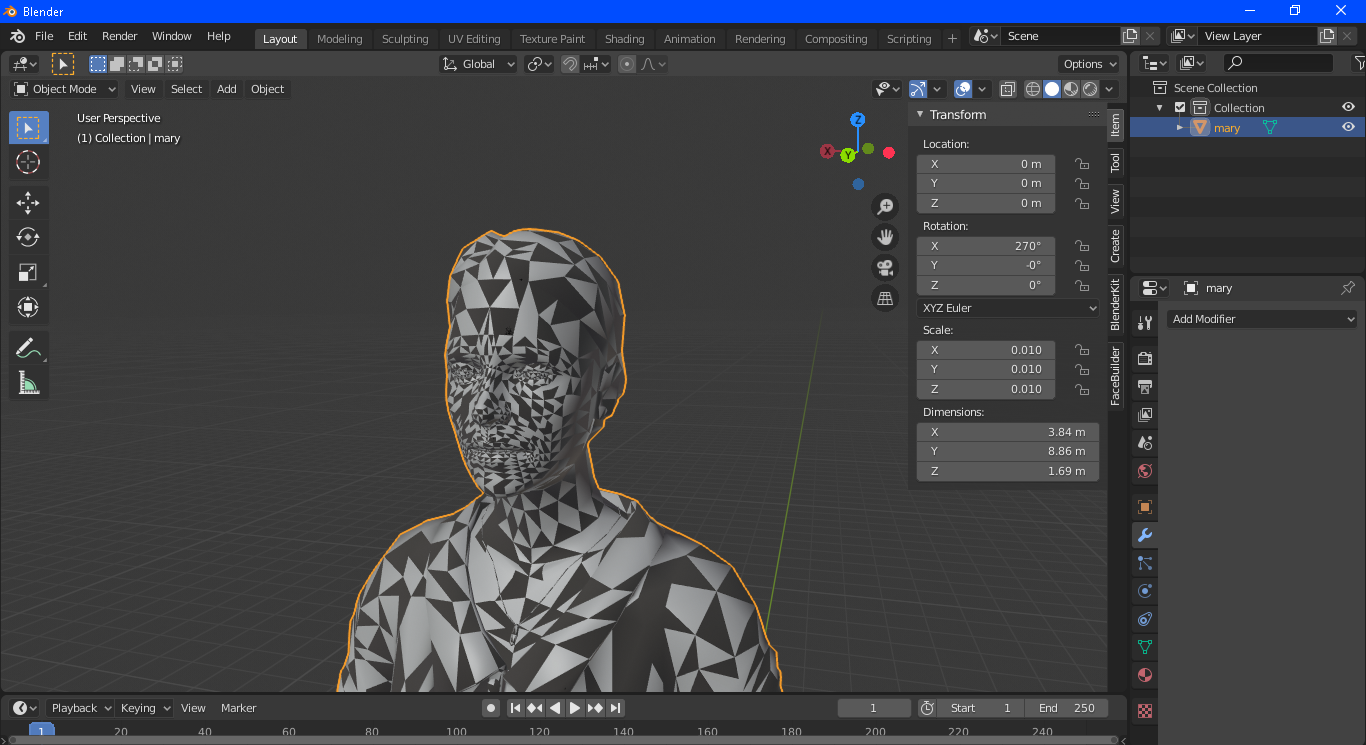Toggle X-ray mode

point(1008,89)
